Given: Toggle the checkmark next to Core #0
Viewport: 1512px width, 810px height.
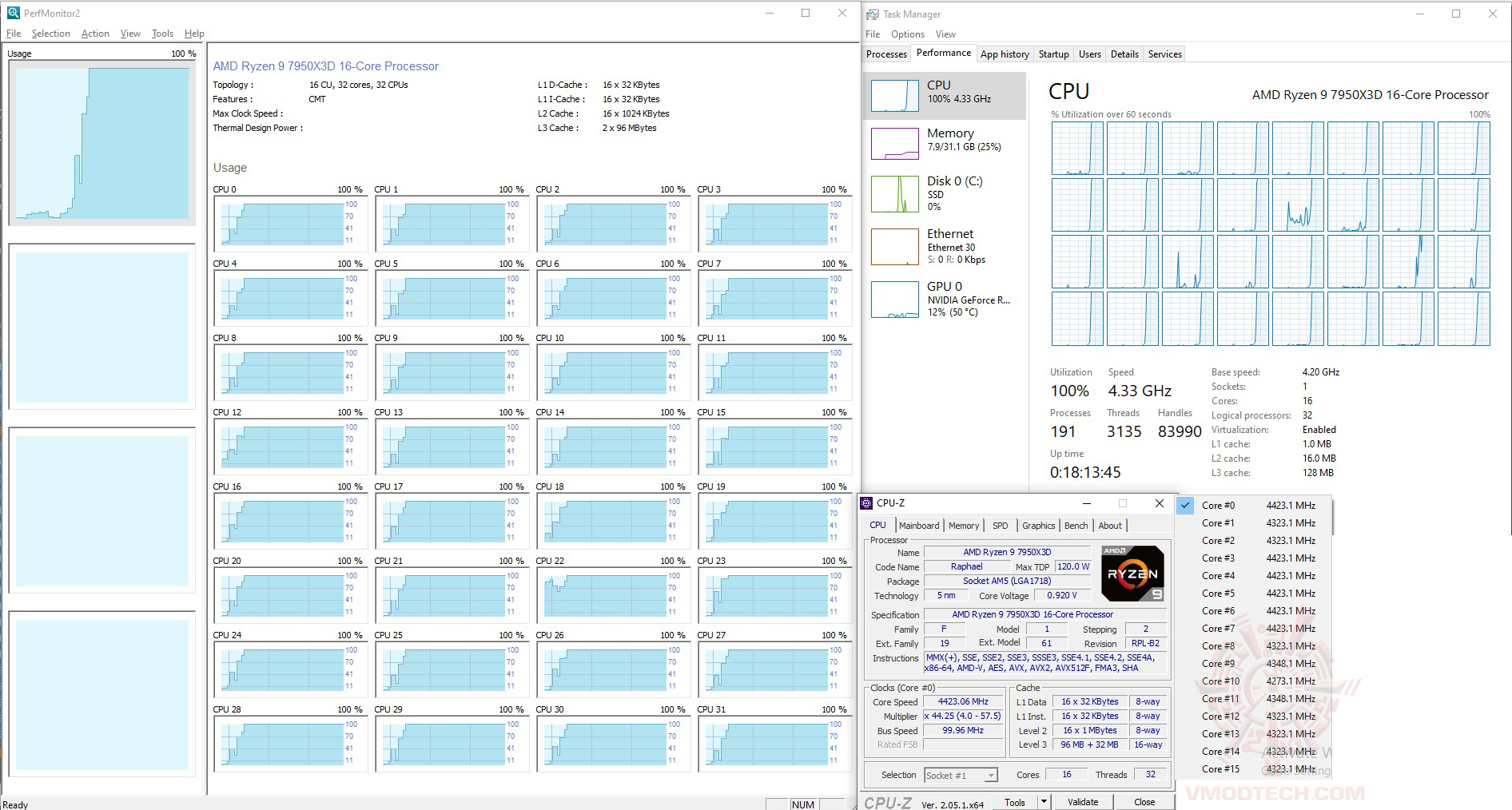Looking at the screenshot, I should coord(1186,505).
